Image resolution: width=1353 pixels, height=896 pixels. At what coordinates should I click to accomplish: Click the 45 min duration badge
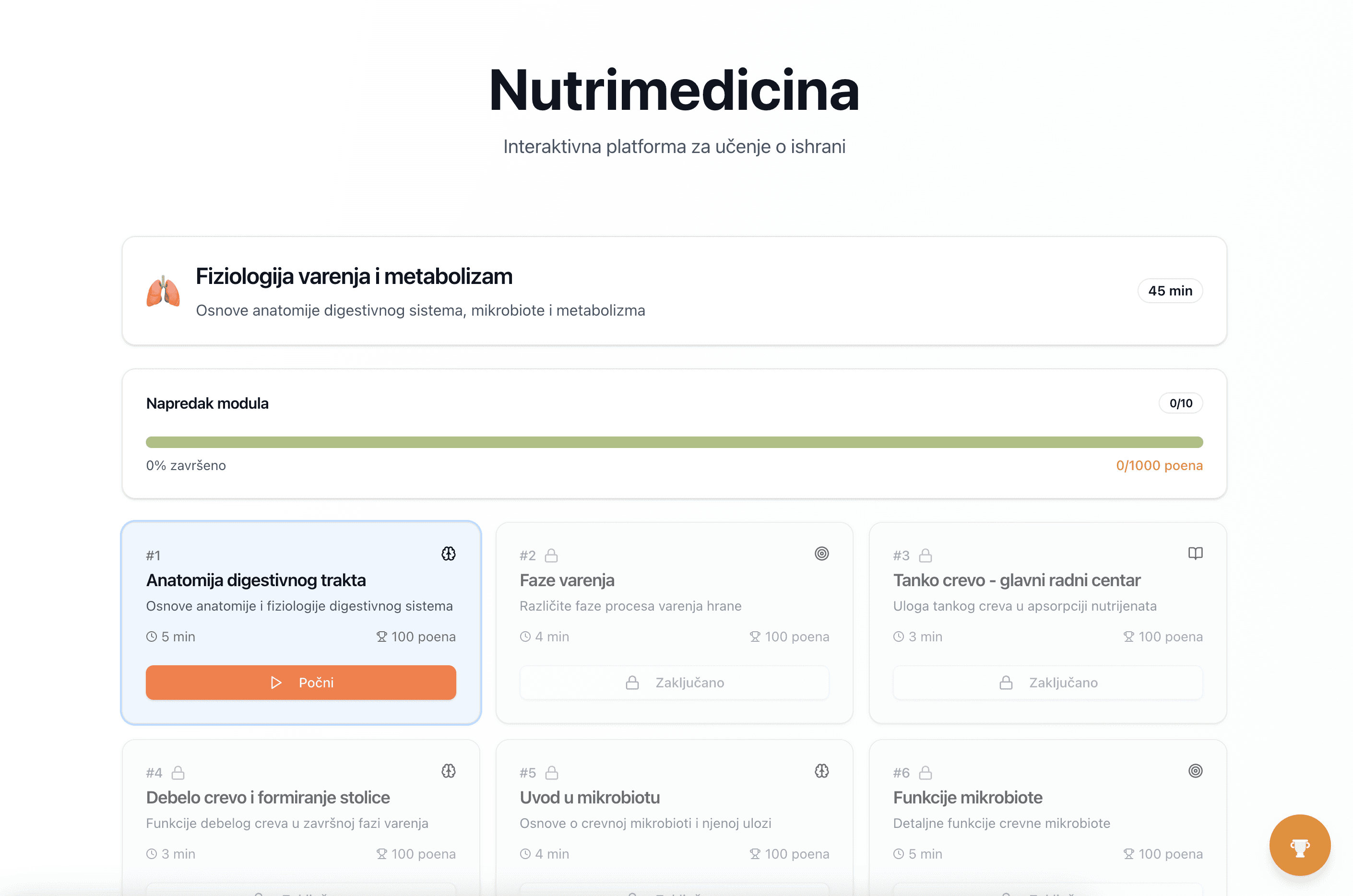point(1170,291)
